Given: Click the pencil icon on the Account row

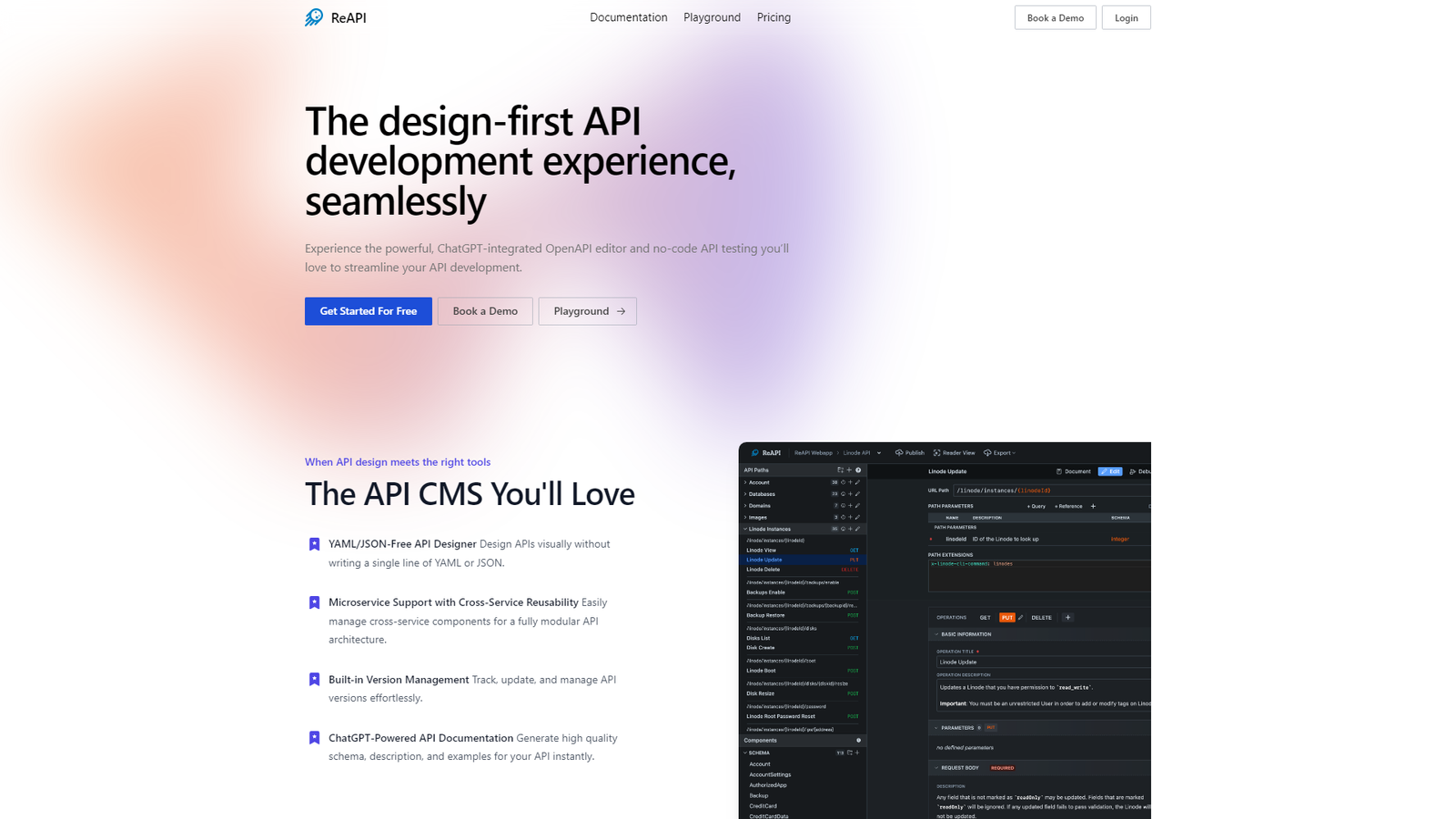Looking at the screenshot, I should pyautogui.click(x=857, y=482).
